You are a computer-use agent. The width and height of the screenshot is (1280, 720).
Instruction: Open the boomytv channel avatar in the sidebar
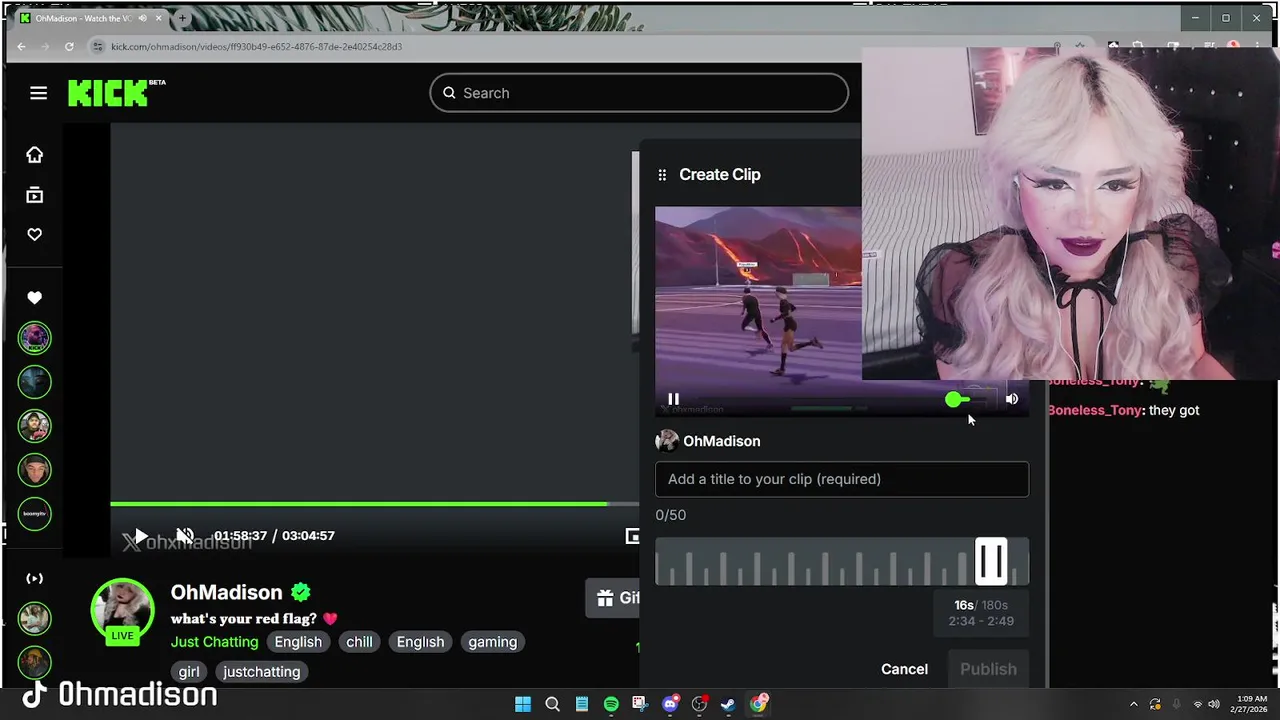(x=35, y=514)
